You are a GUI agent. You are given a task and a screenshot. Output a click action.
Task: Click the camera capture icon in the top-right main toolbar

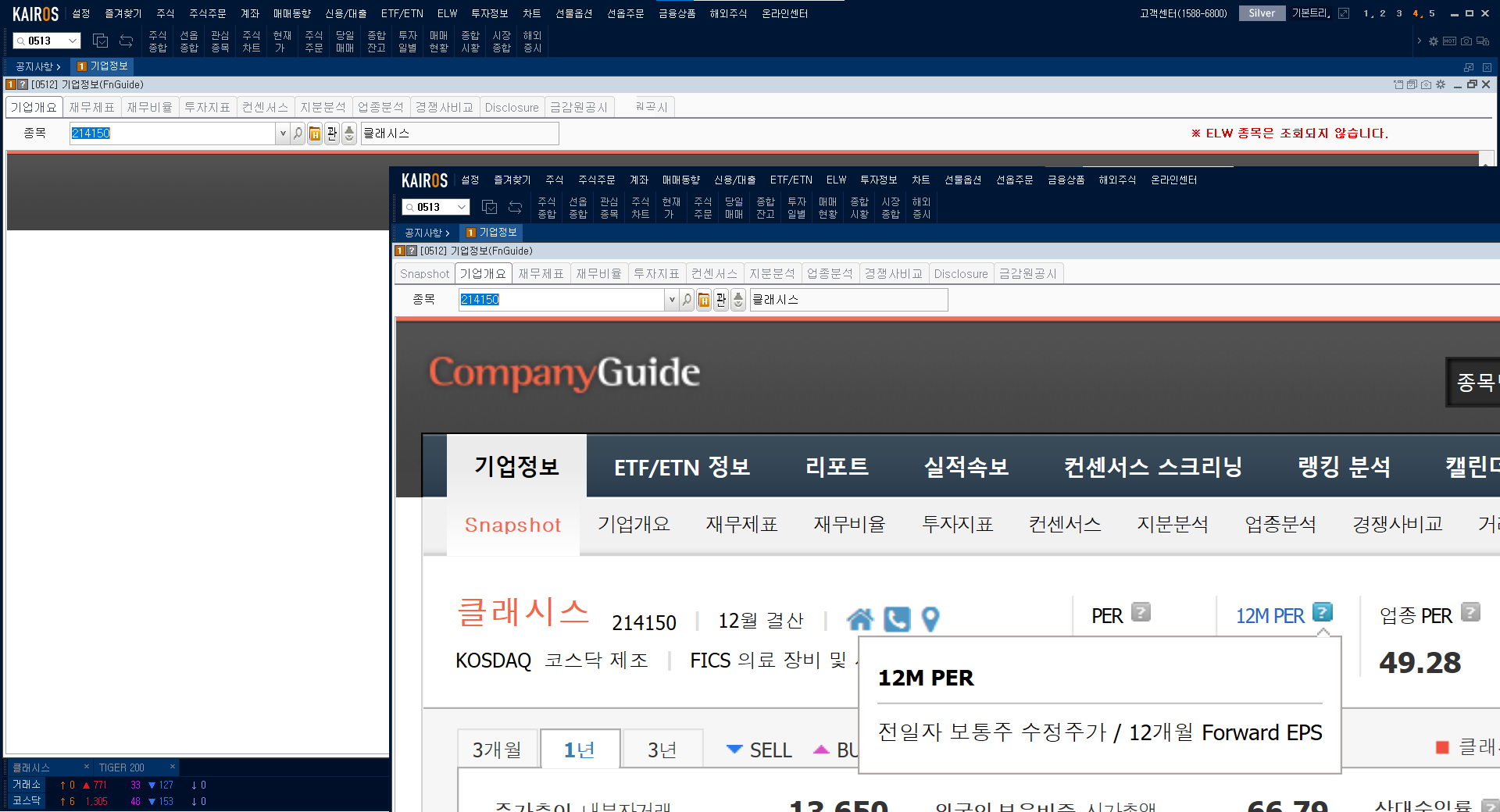(x=1466, y=41)
